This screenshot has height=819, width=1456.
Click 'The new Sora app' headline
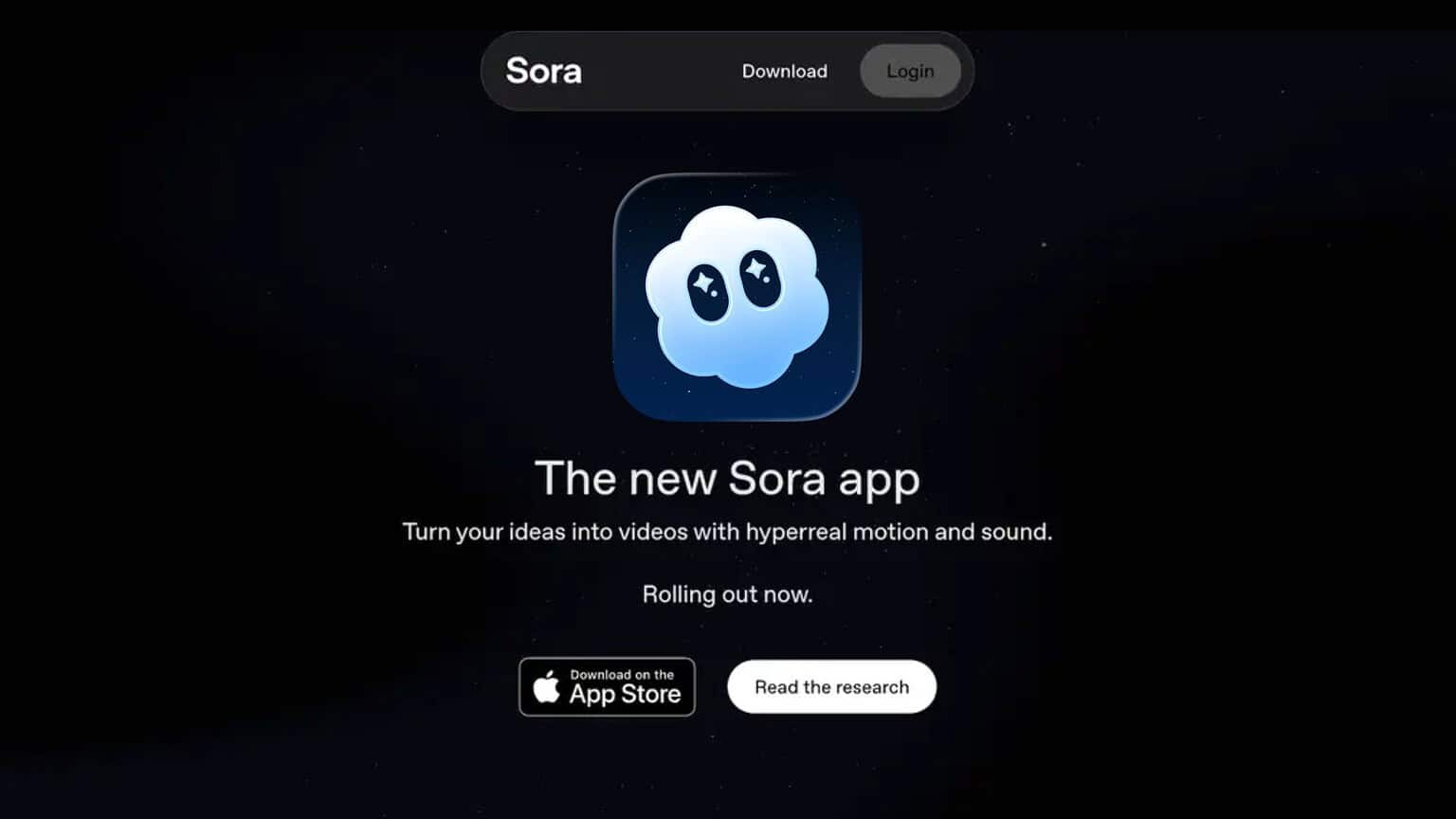click(x=727, y=479)
